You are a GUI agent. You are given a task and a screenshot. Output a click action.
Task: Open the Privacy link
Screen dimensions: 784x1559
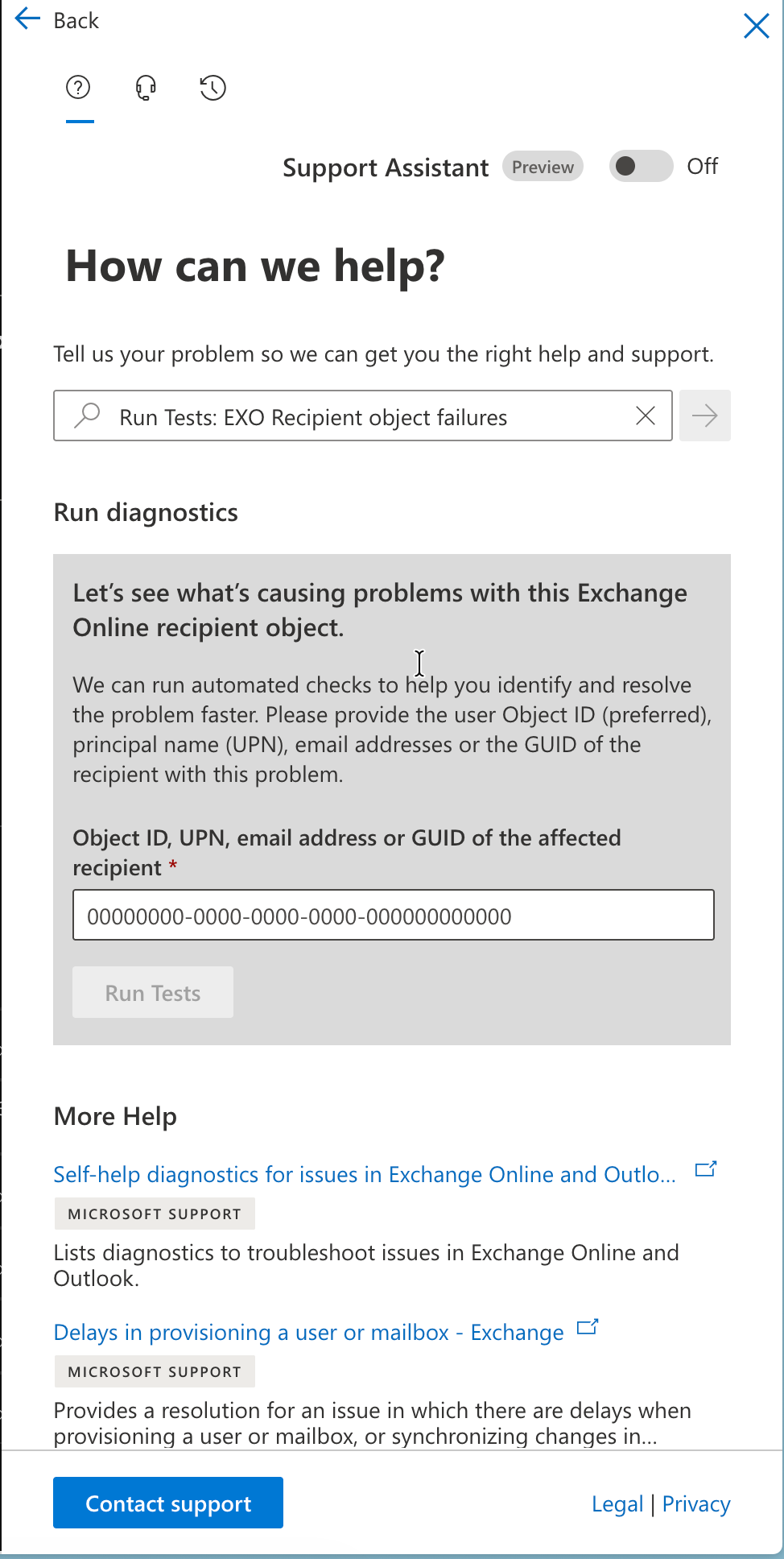696,1504
